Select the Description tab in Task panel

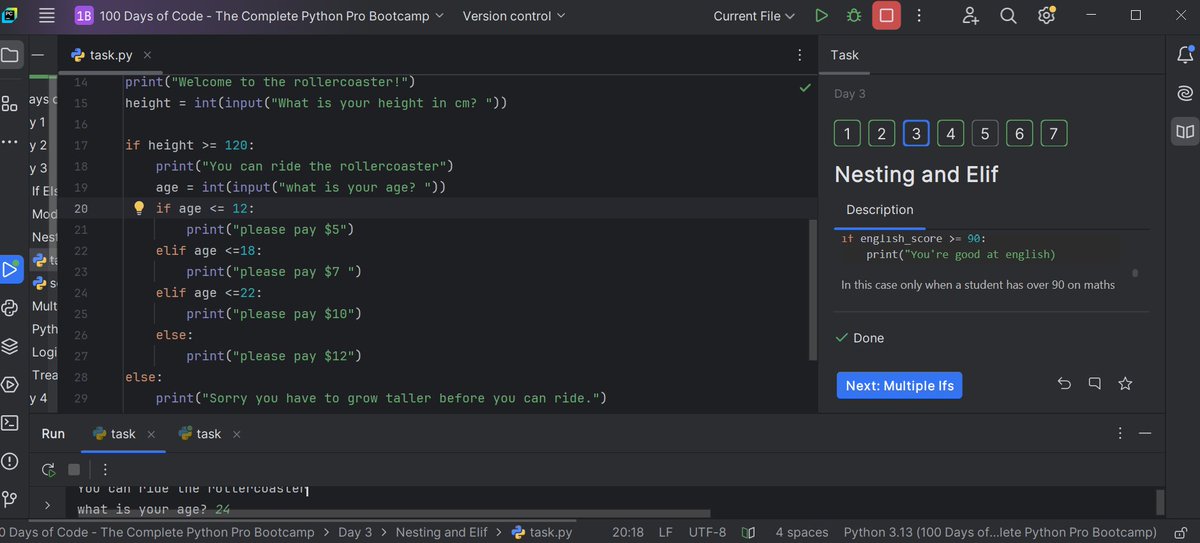(x=879, y=210)
